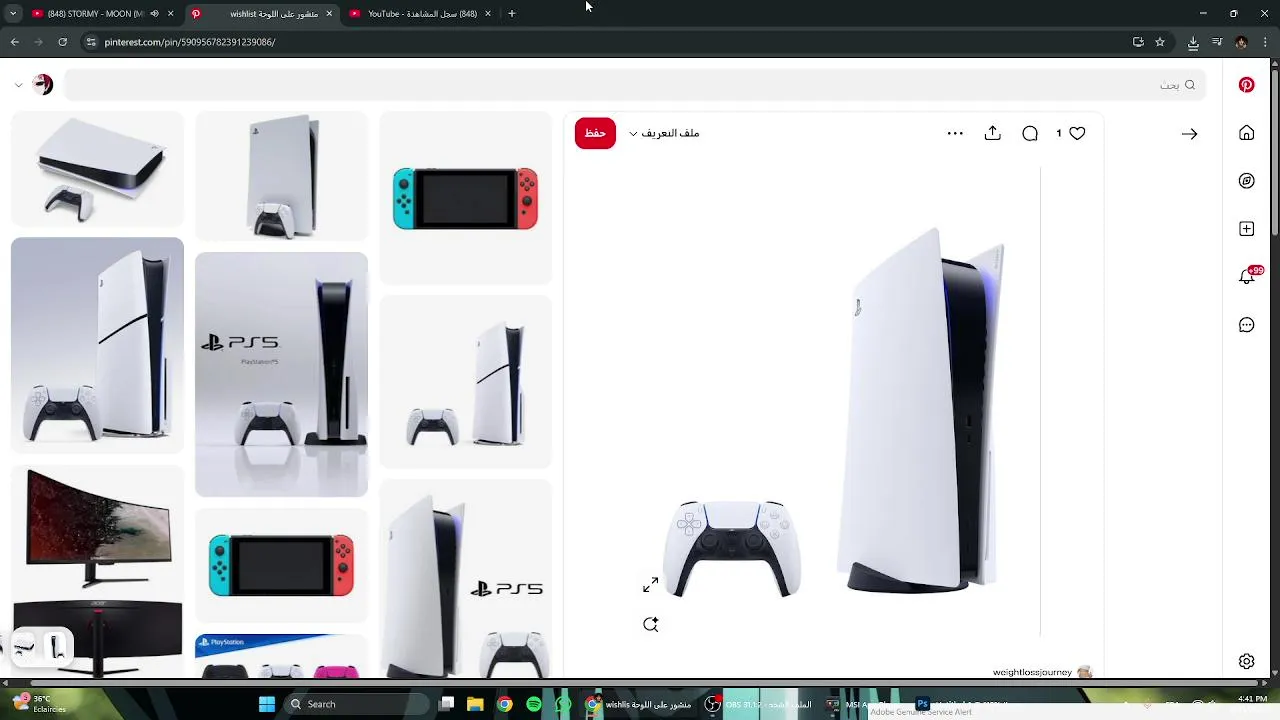The width and height of the screenshot is (1280, 720).
Task: Open messages chat bubble in sidebar
Action: tap(1246, 325)
